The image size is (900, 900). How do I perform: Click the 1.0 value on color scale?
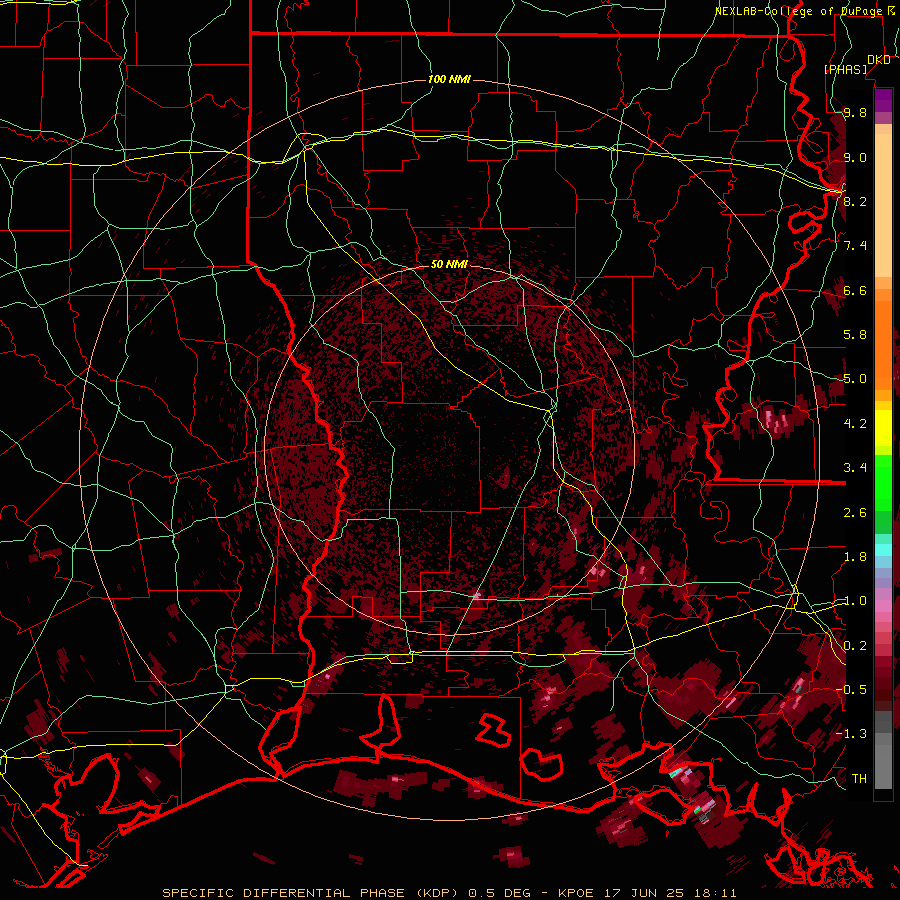(x=855, y=601)
